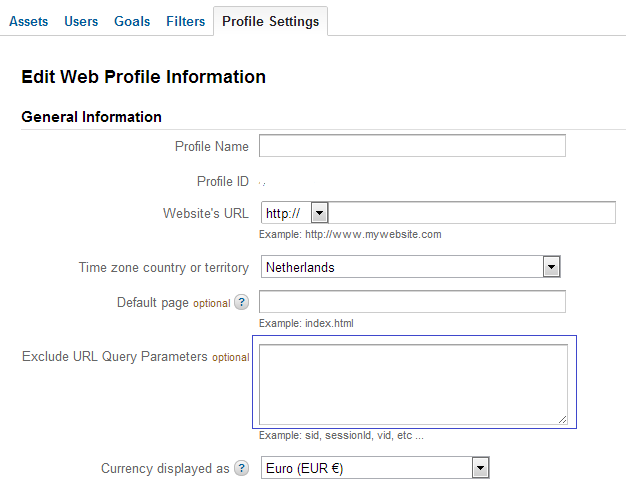Click the 'Website's URL' label
Viewport: 627px width, 488px height.
pos(206,213)
